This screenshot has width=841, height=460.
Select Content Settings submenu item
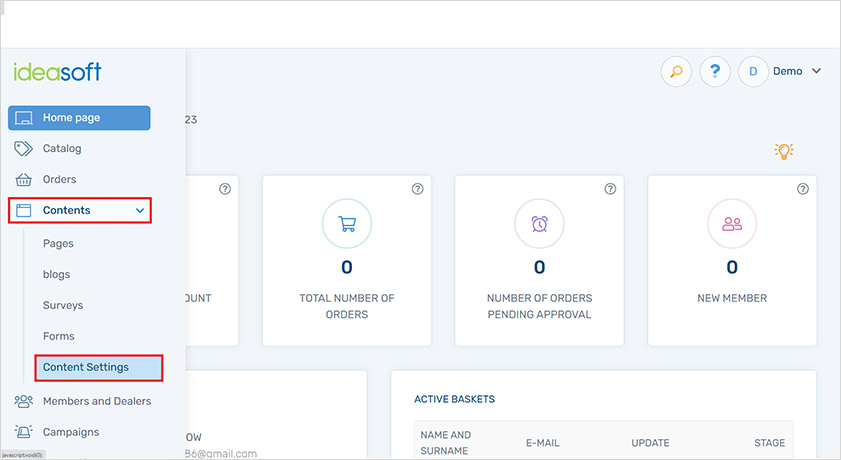pos(99,368)
